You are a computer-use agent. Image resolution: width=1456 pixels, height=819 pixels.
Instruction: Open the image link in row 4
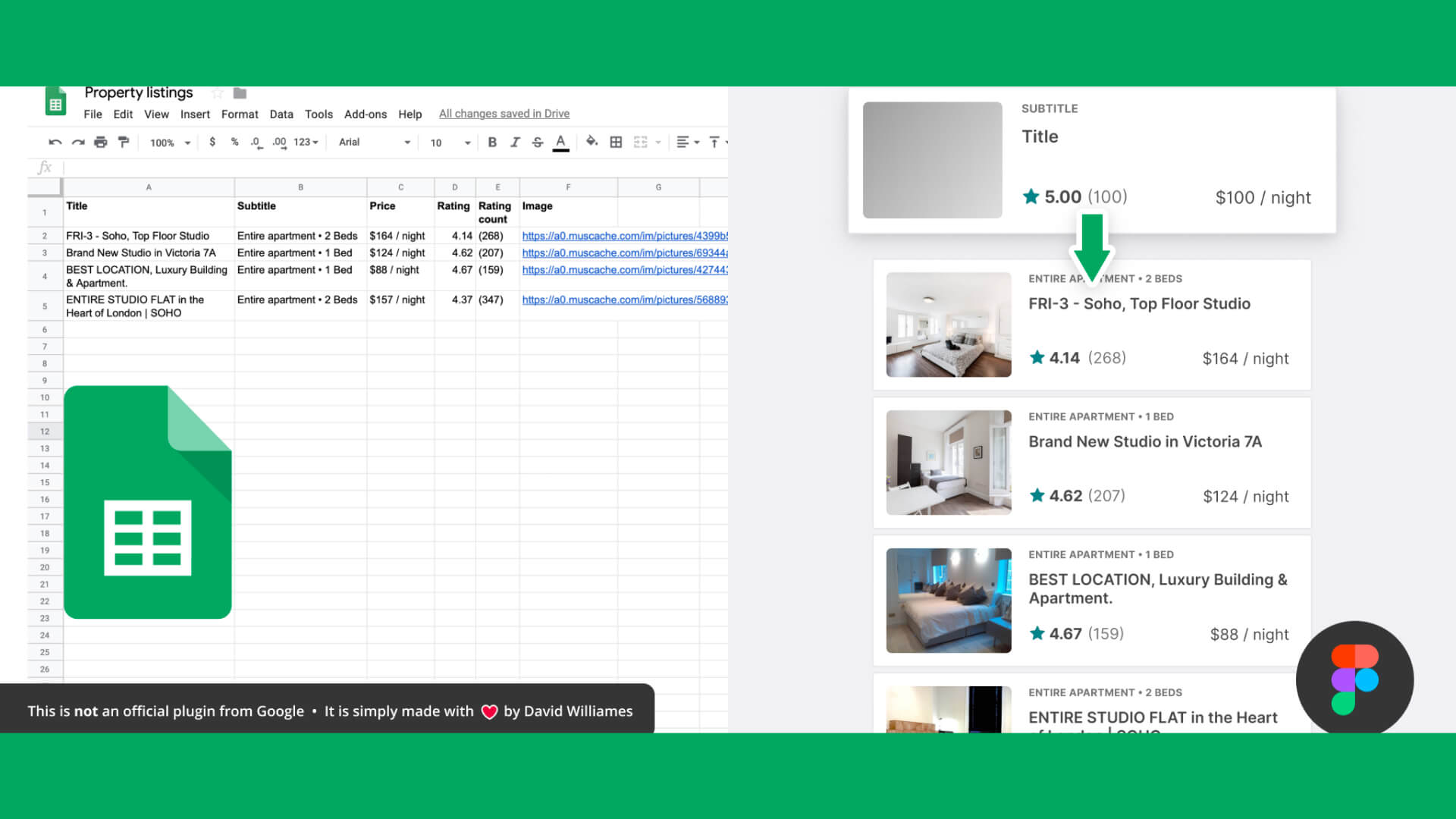pyautogui.click(x=625, y=269)
